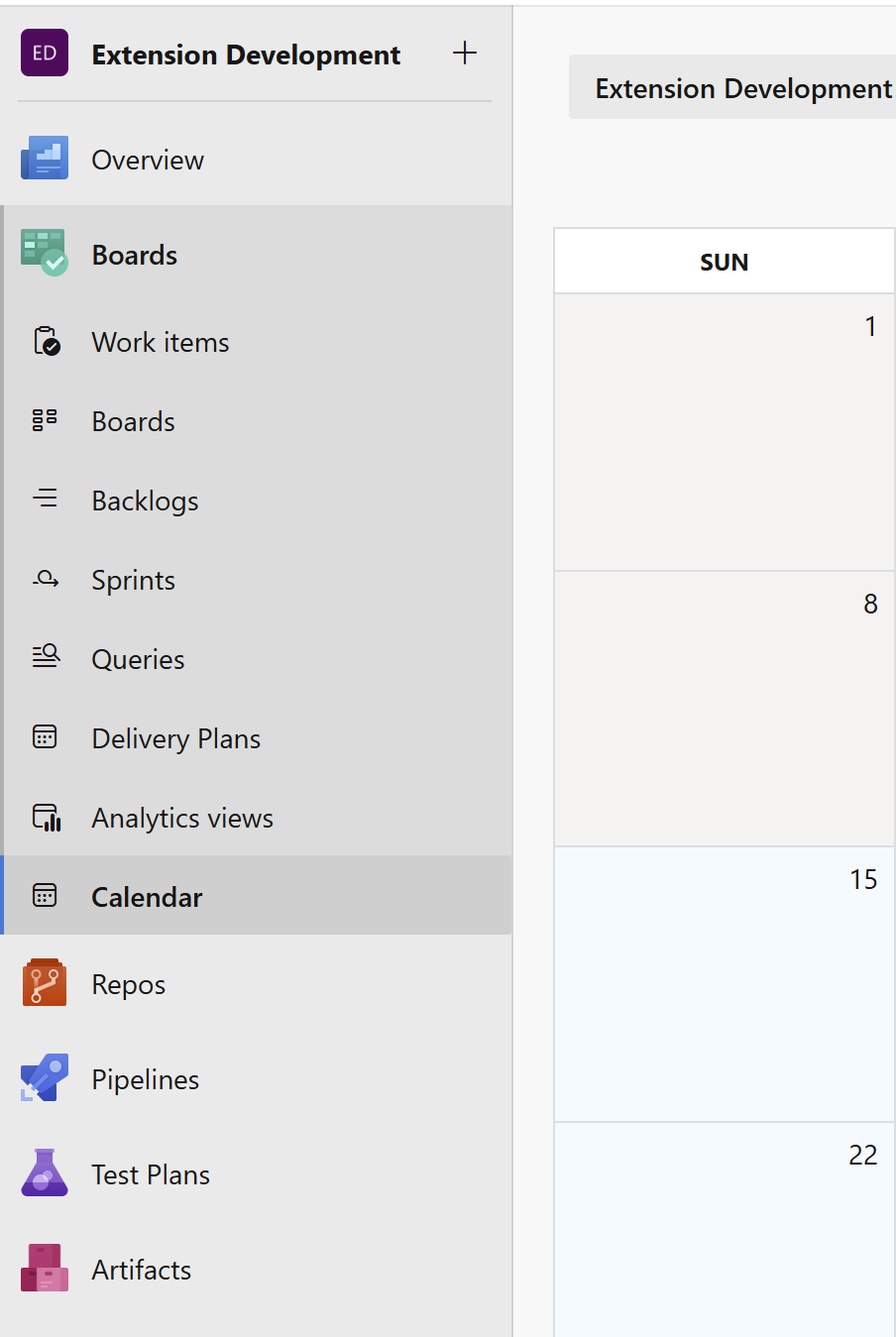Select calendar day 15
This screenshot has width=896, height=1337.
click(x=724, y=981)
